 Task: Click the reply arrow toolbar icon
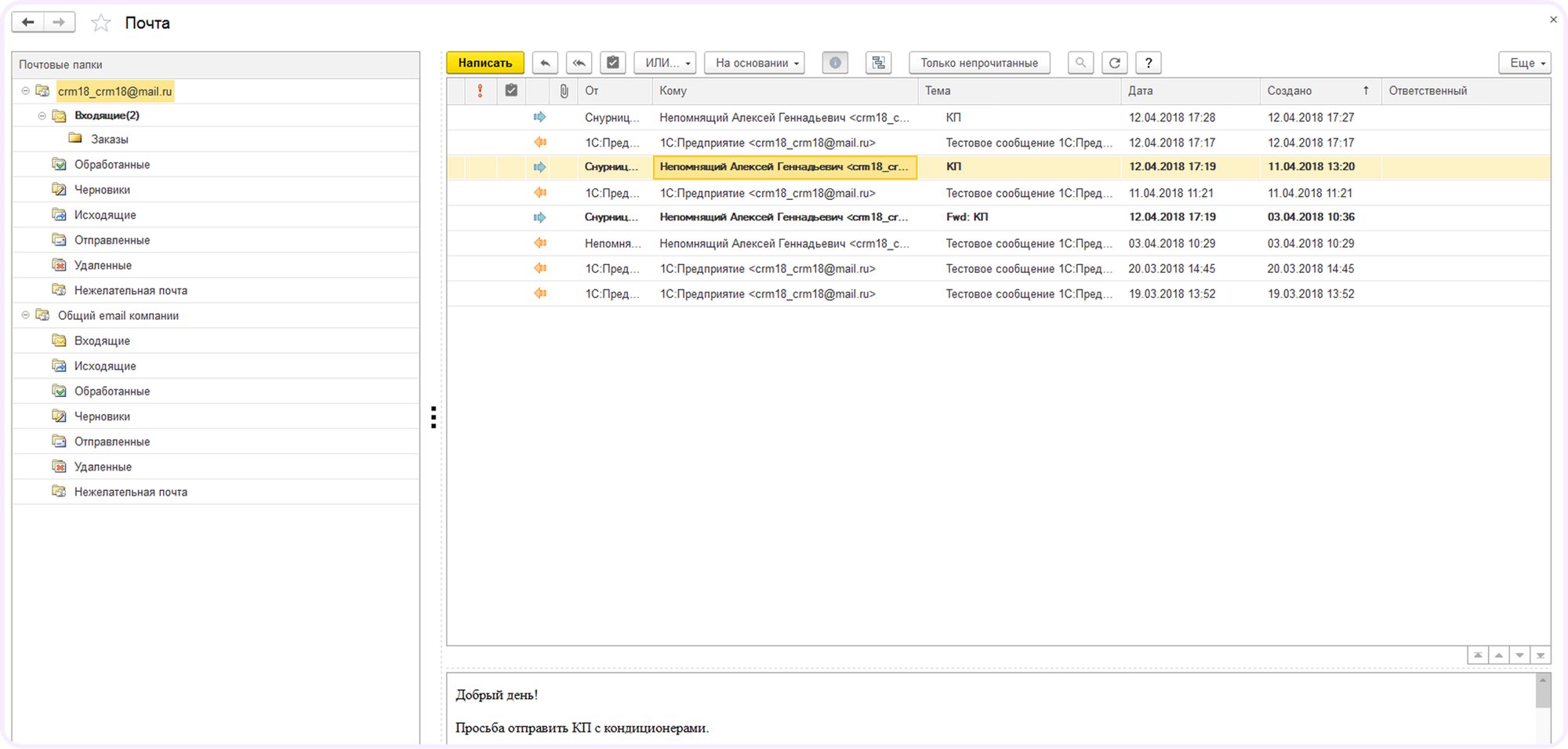pos(545,63)
